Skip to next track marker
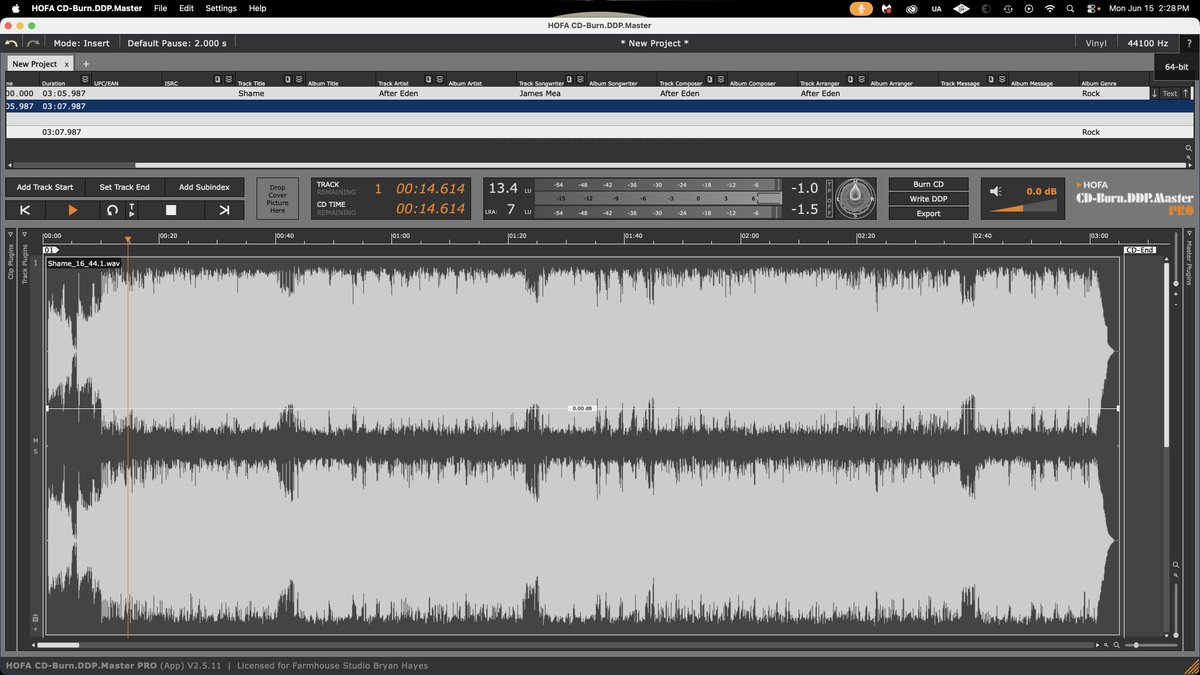This screenshot has height=675, width=1200. [224, 210]
